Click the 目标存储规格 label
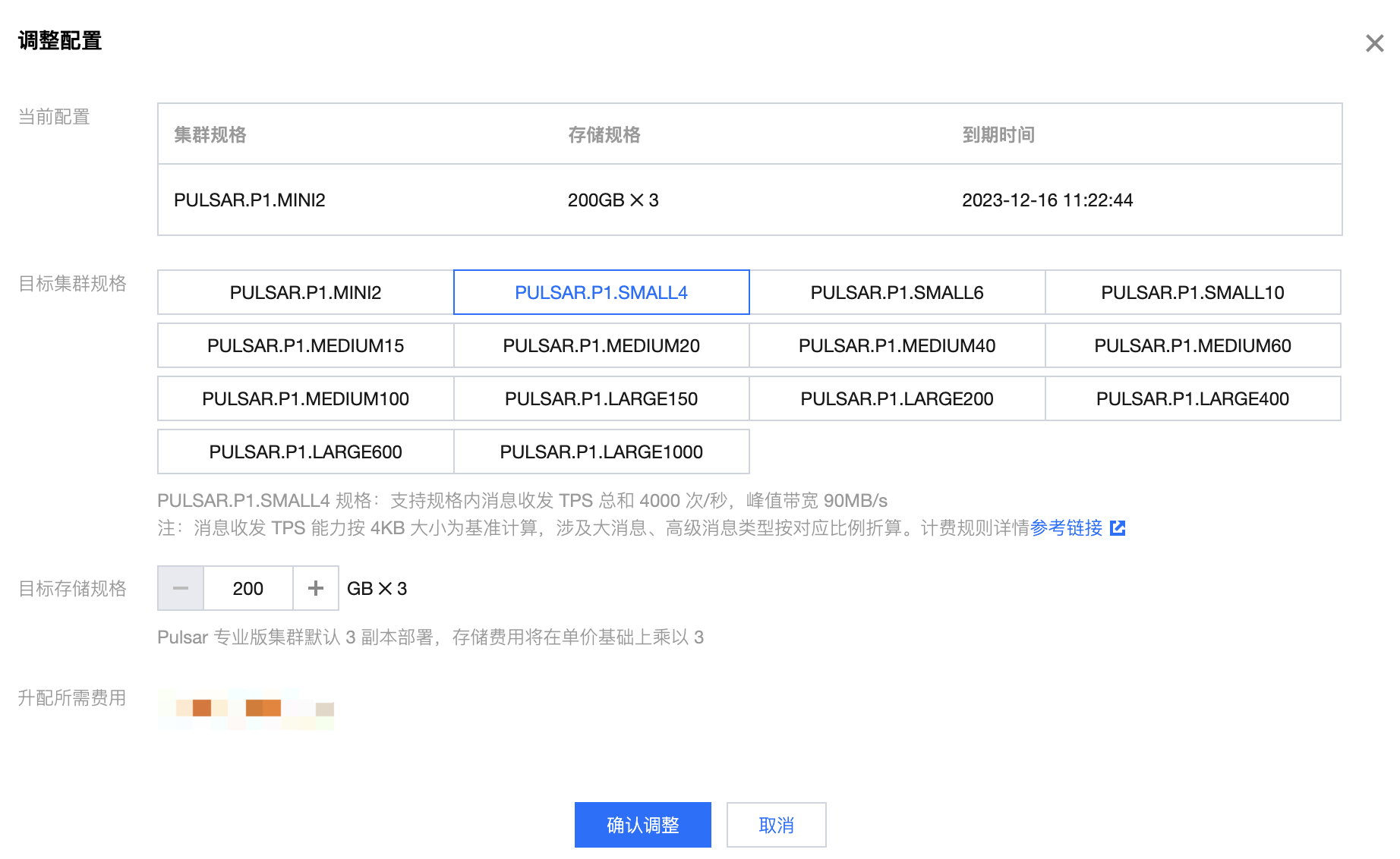Viewport: 1400px width, 859px height. coord(72,589)
